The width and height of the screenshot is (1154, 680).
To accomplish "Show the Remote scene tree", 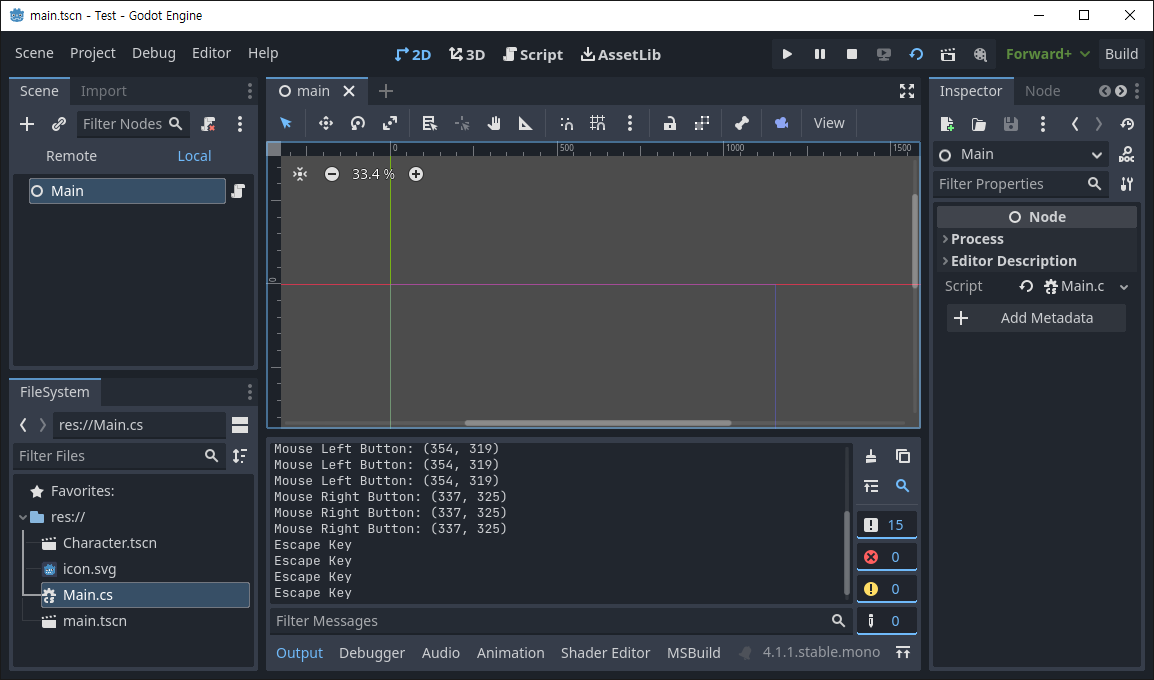I will (71, 156).
